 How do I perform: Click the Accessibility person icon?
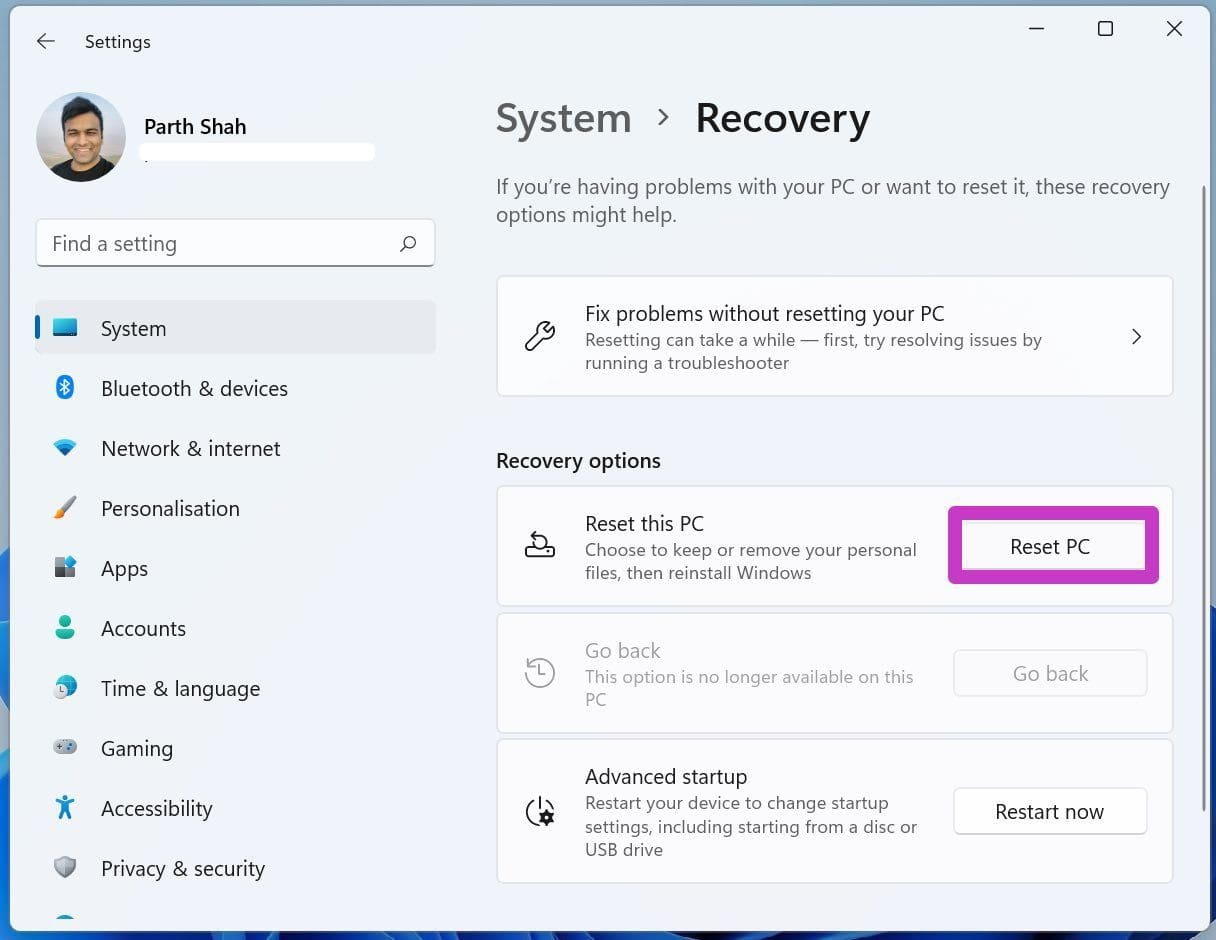click(65, 808)
